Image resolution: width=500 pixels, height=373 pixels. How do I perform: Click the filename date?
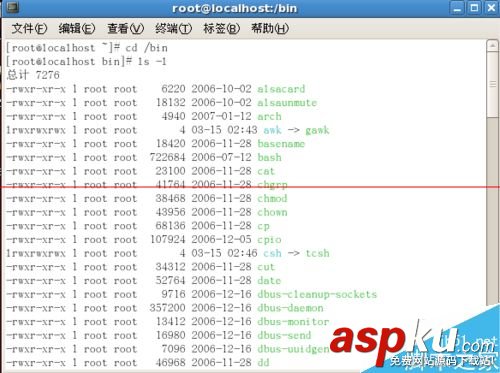[269, 281]
